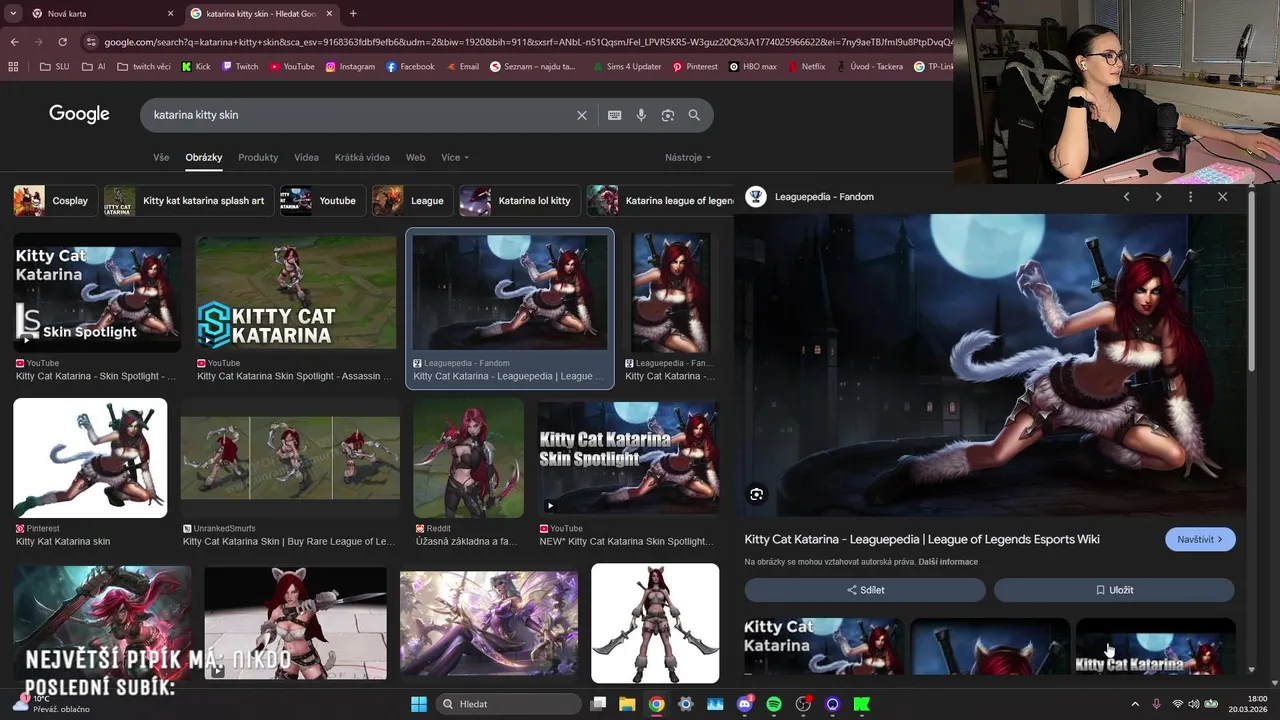Image resolution: width=1280 pixels, height=720 pixels.
Task: Reload the page in Chrome
Action: click(63, 42)
